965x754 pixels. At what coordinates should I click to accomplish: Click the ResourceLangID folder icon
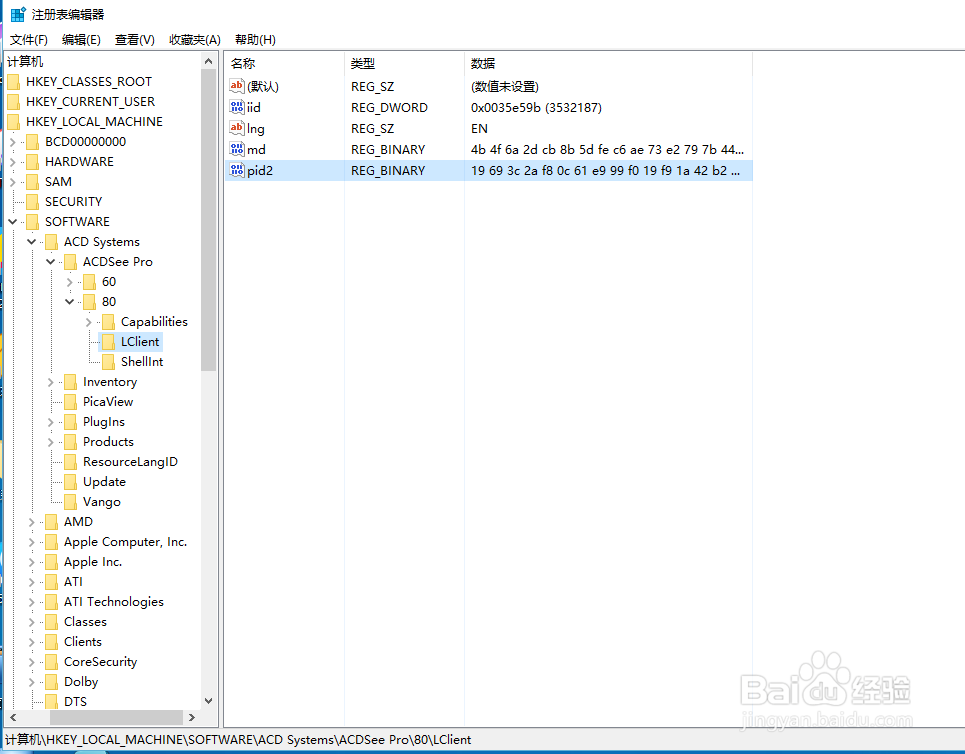click(x=71, y=462)
